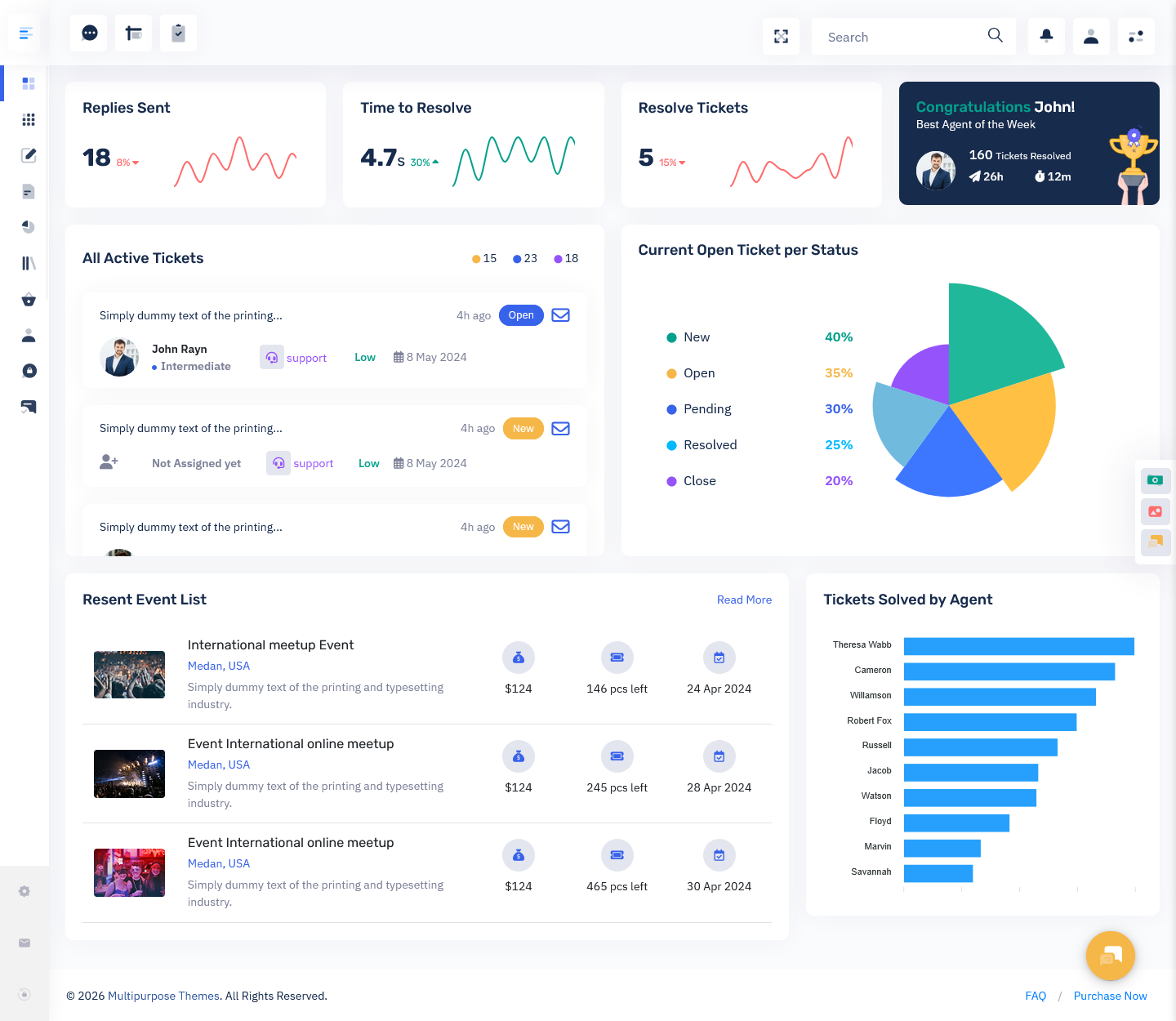Open the settings sliders panel in top bar

tap(1135, 37)
